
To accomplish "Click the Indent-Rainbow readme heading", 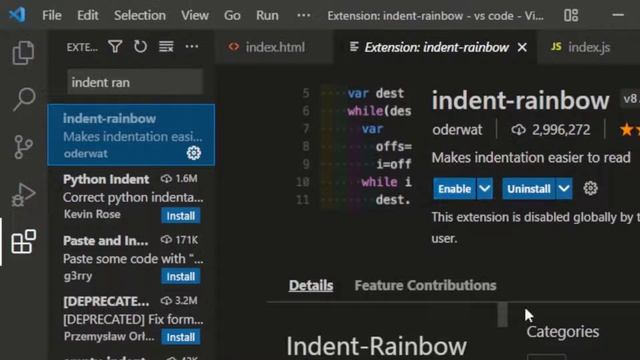I will [376, 346].
